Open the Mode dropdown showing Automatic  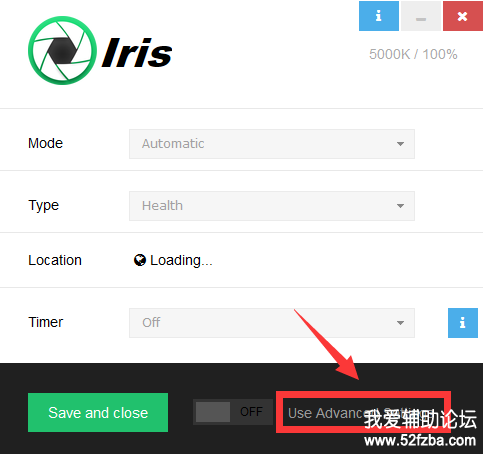pos(272,144)
